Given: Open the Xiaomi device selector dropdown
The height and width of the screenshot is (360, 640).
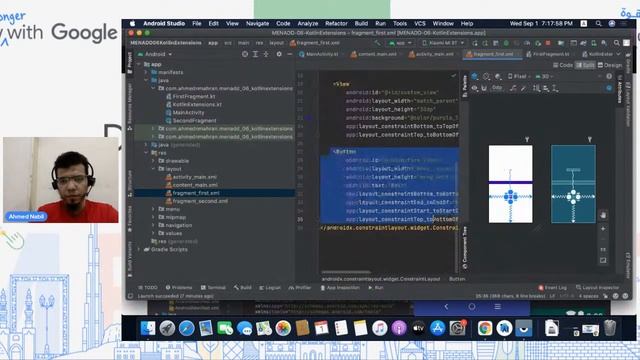Looking at the screenshot, I should pos(443,42).
